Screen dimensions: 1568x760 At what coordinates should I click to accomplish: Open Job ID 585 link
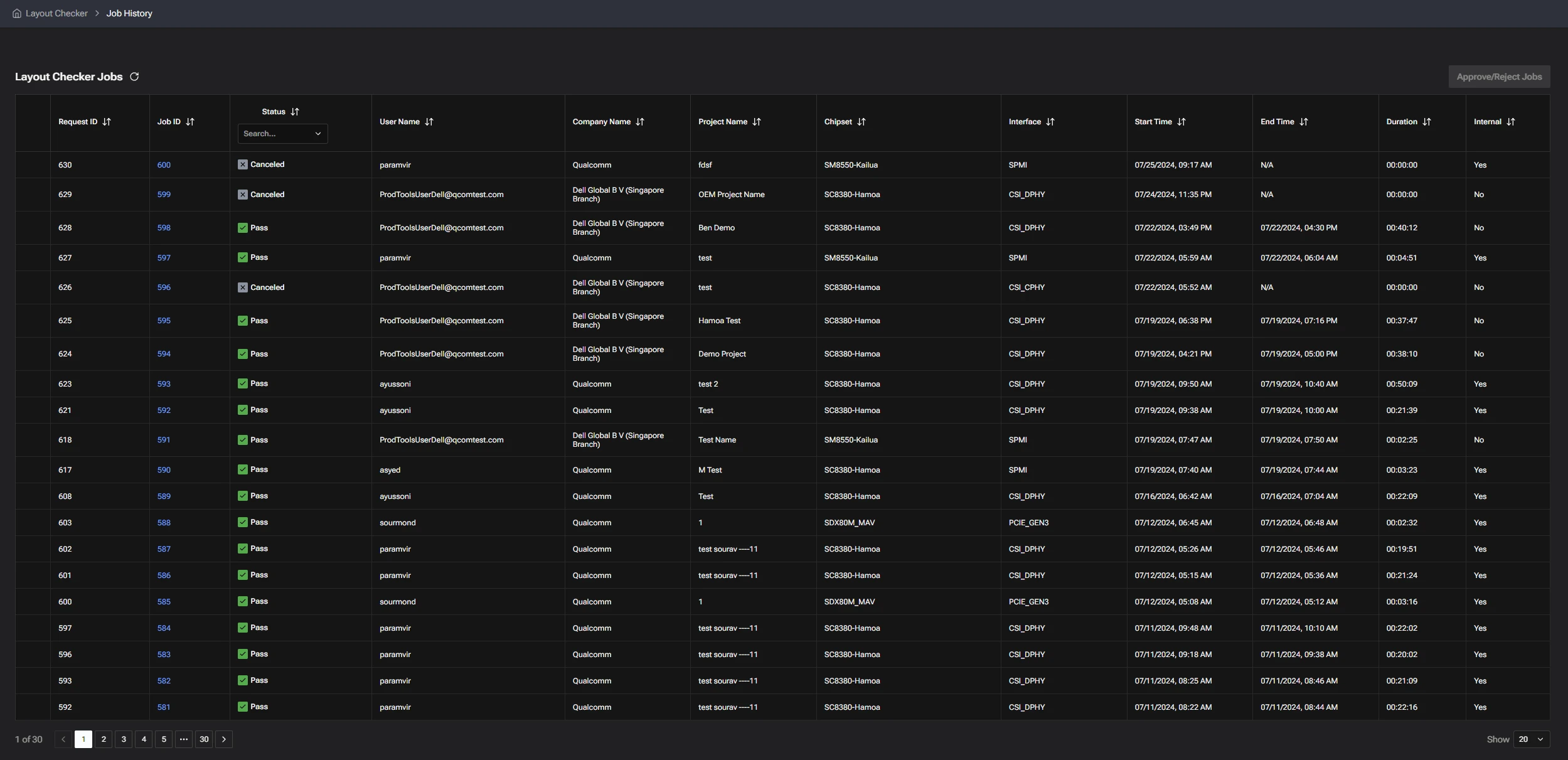click(164, 602)
